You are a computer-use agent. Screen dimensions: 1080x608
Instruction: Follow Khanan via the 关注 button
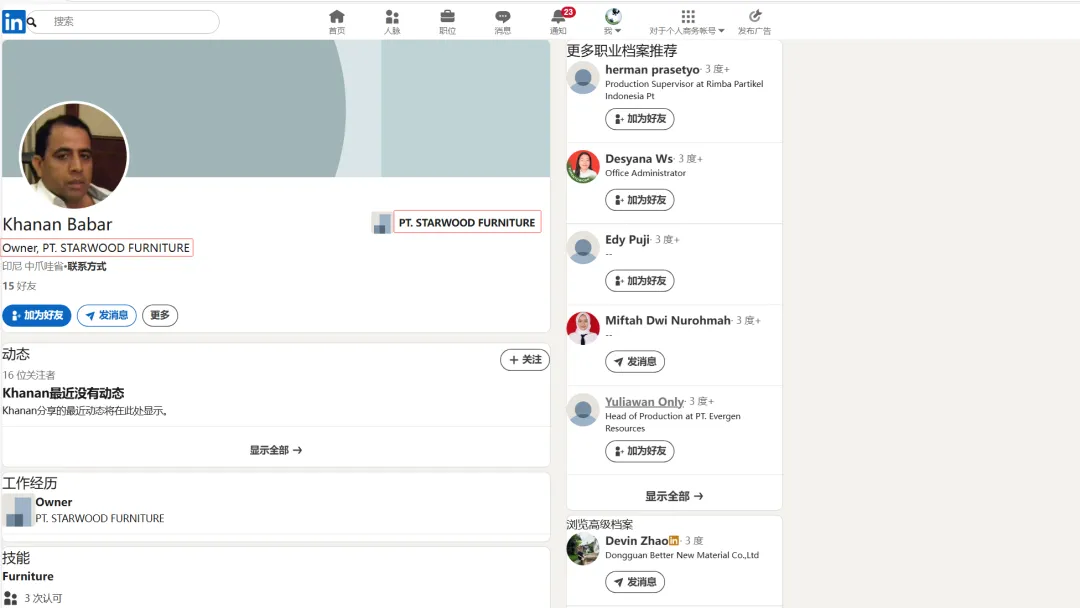pos(524,359)
